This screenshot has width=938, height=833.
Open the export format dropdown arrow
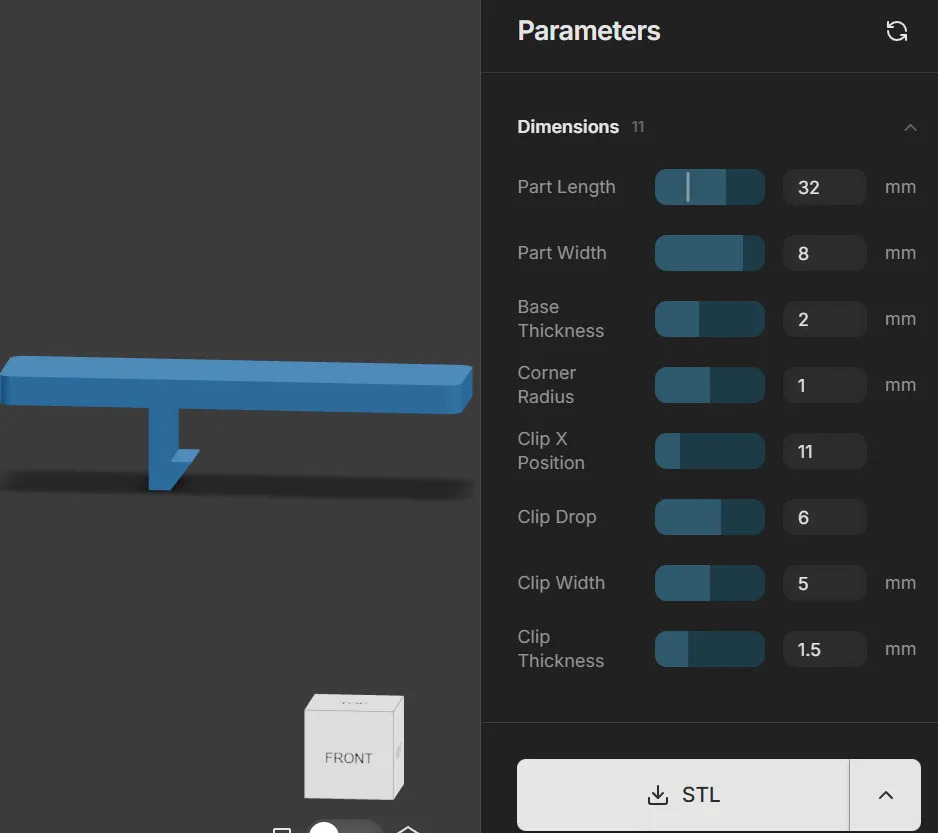point(885,795)
